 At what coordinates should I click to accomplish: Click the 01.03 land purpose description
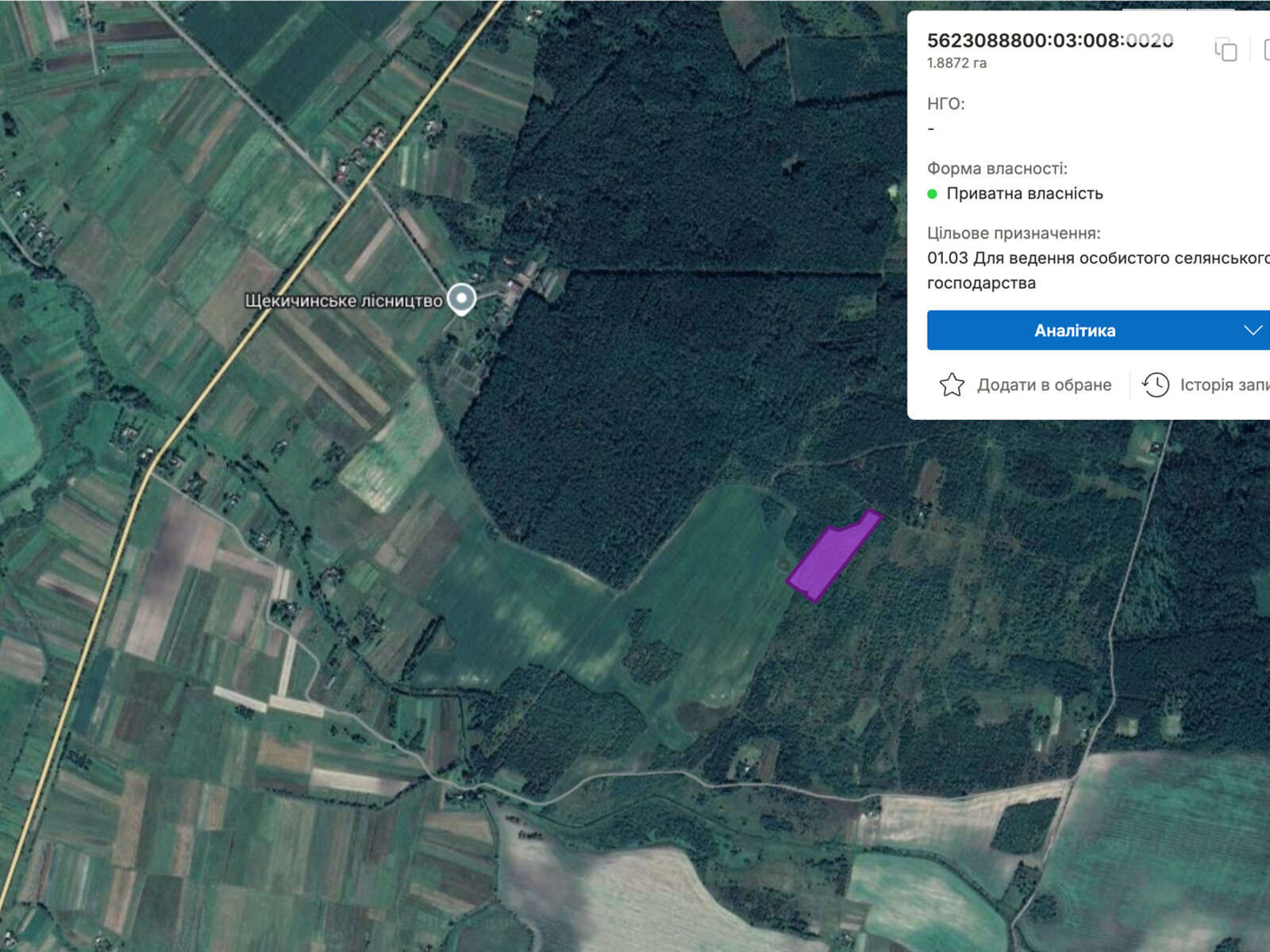[1095, 270]
